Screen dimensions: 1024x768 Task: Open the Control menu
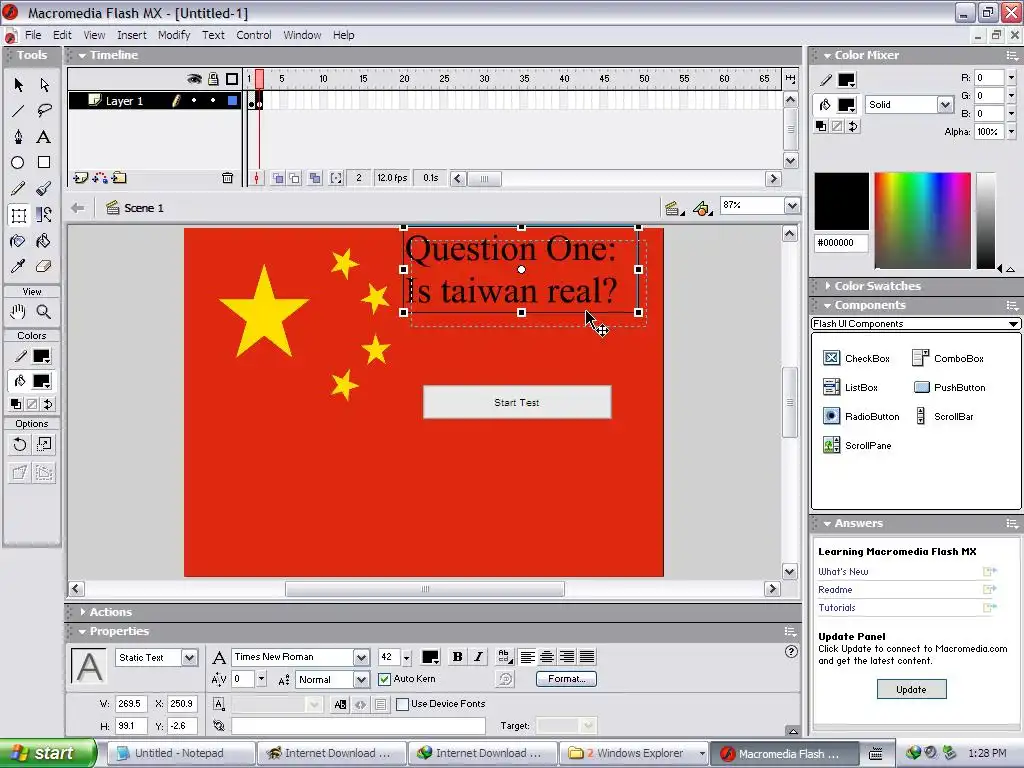[x=253, y=35]
